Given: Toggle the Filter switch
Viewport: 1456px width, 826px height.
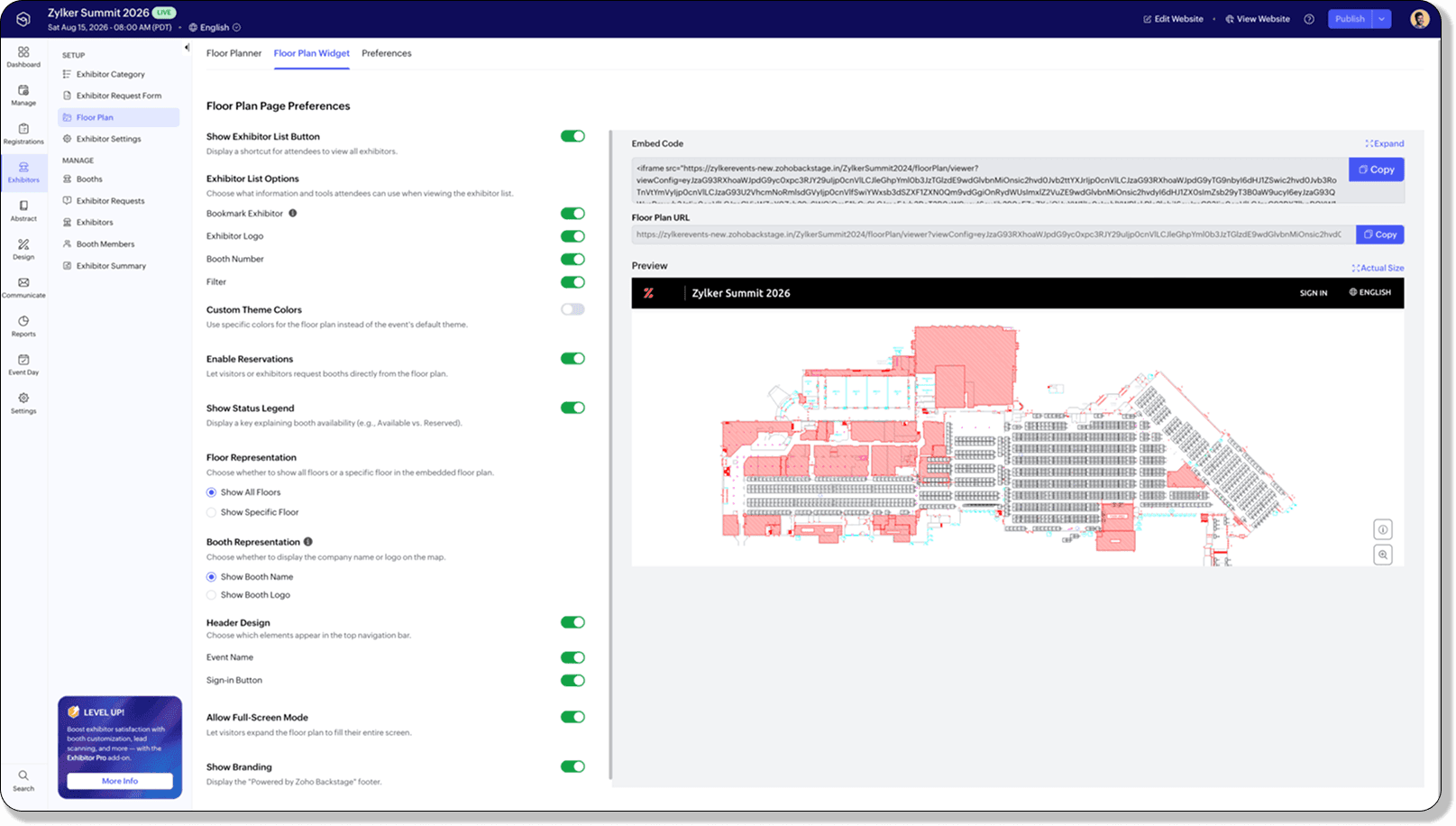Looking at the screenshot, I should (572, 282).
